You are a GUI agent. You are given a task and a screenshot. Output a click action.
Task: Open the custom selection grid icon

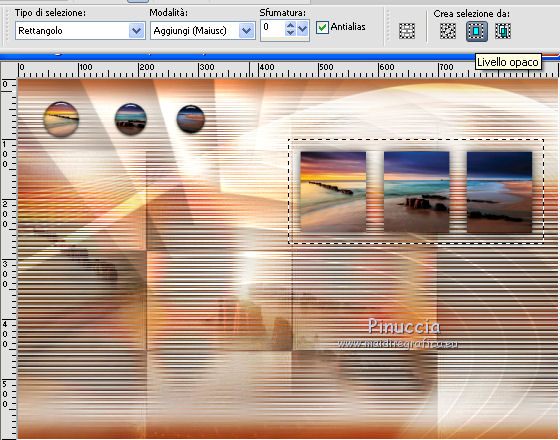coord(407,31)
